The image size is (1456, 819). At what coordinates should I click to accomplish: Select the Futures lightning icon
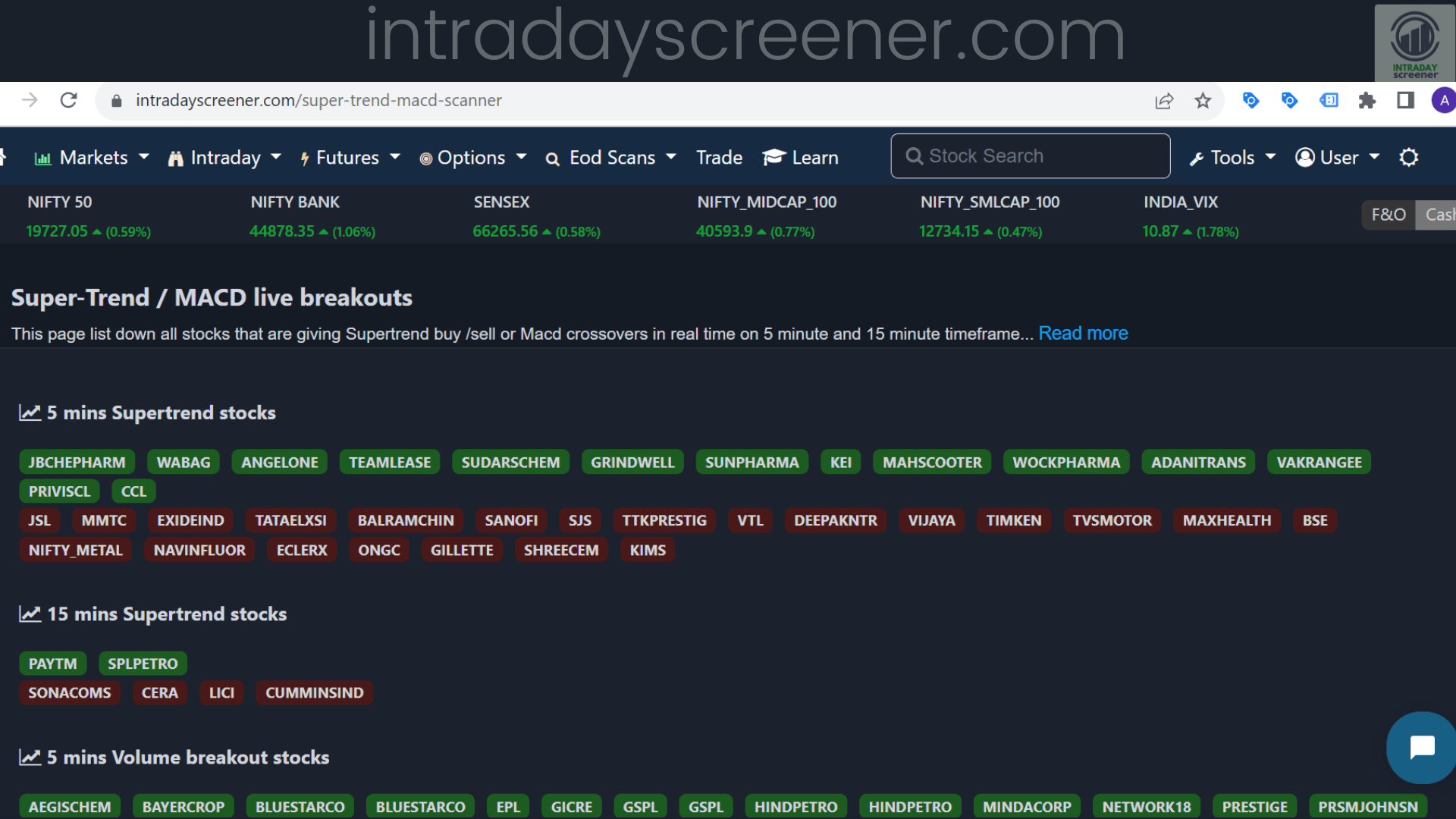(305, 157)
